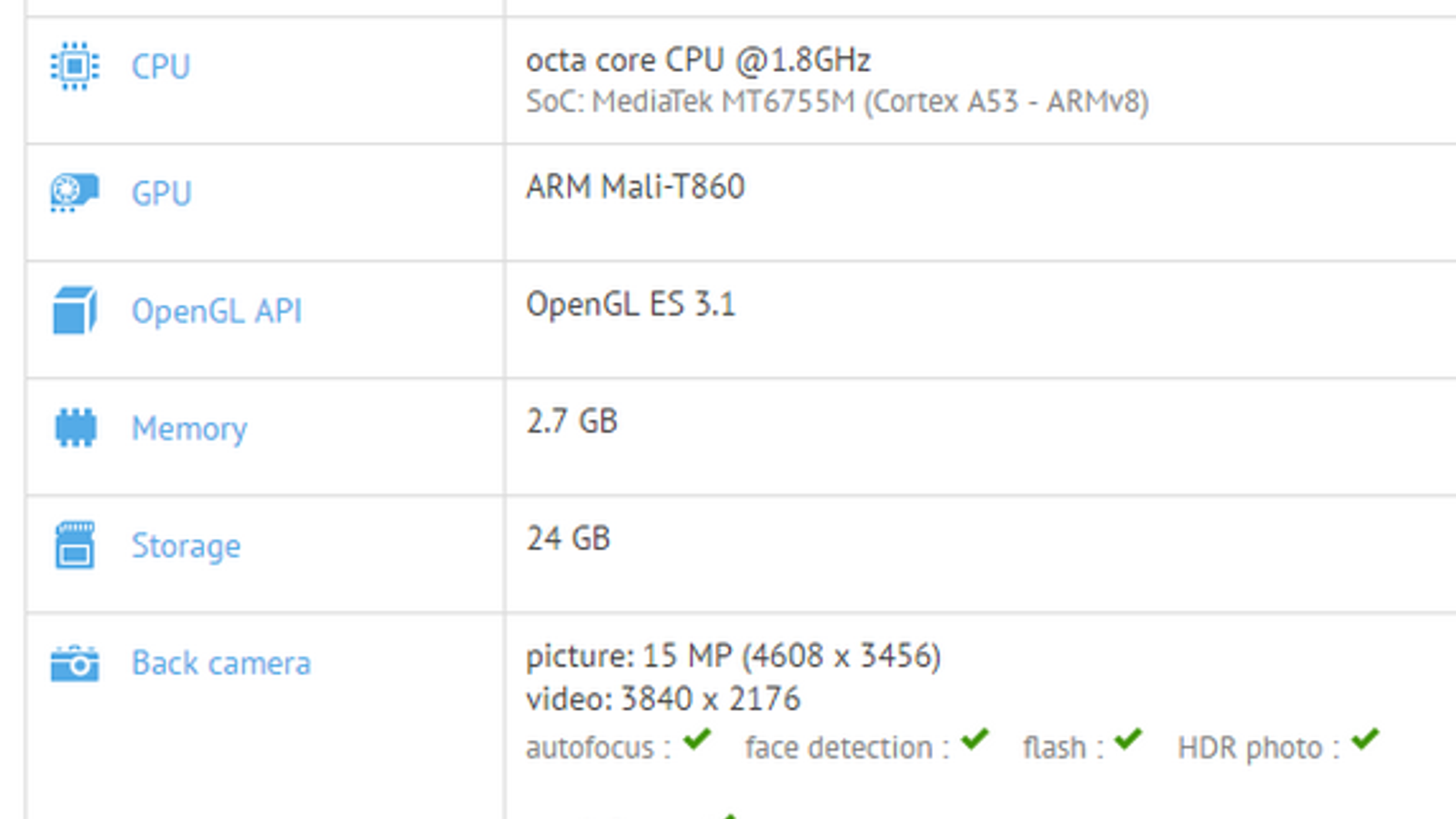
Task: Click the autofocus green checkmark
Action: point(698,739)
